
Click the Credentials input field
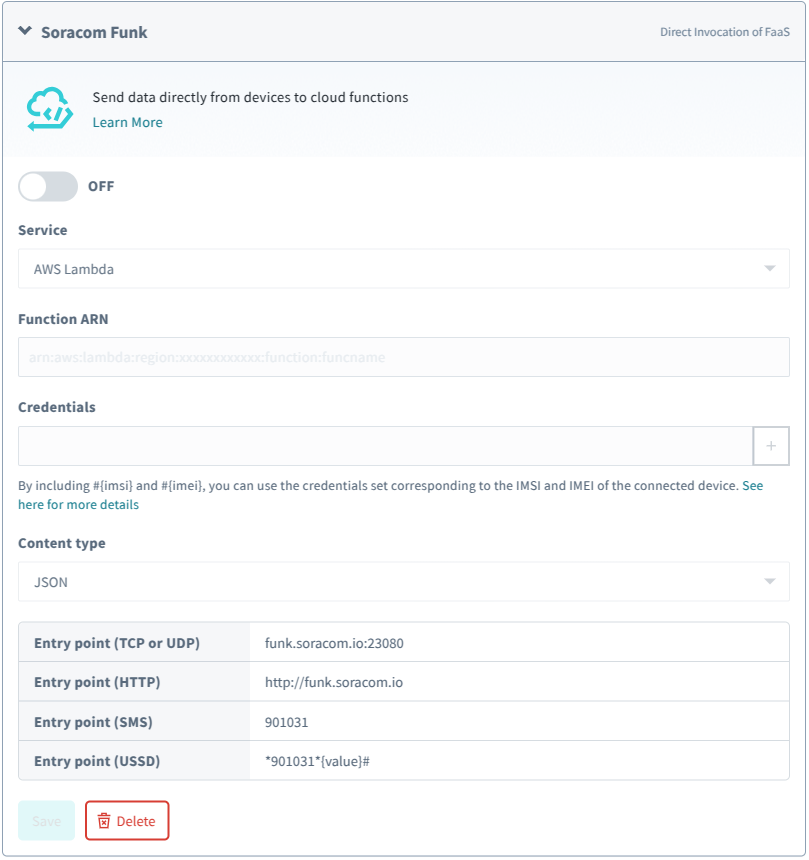pyautogui.click(x=385, y=446)
